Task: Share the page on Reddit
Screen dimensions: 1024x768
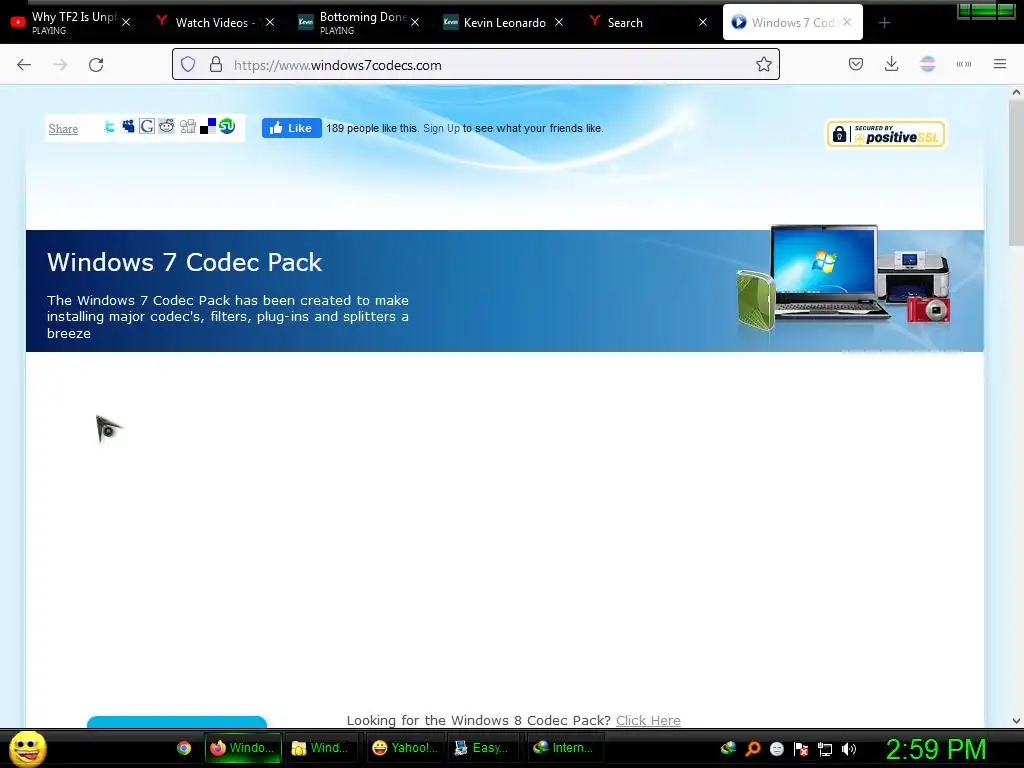Action: pos(167,126)
